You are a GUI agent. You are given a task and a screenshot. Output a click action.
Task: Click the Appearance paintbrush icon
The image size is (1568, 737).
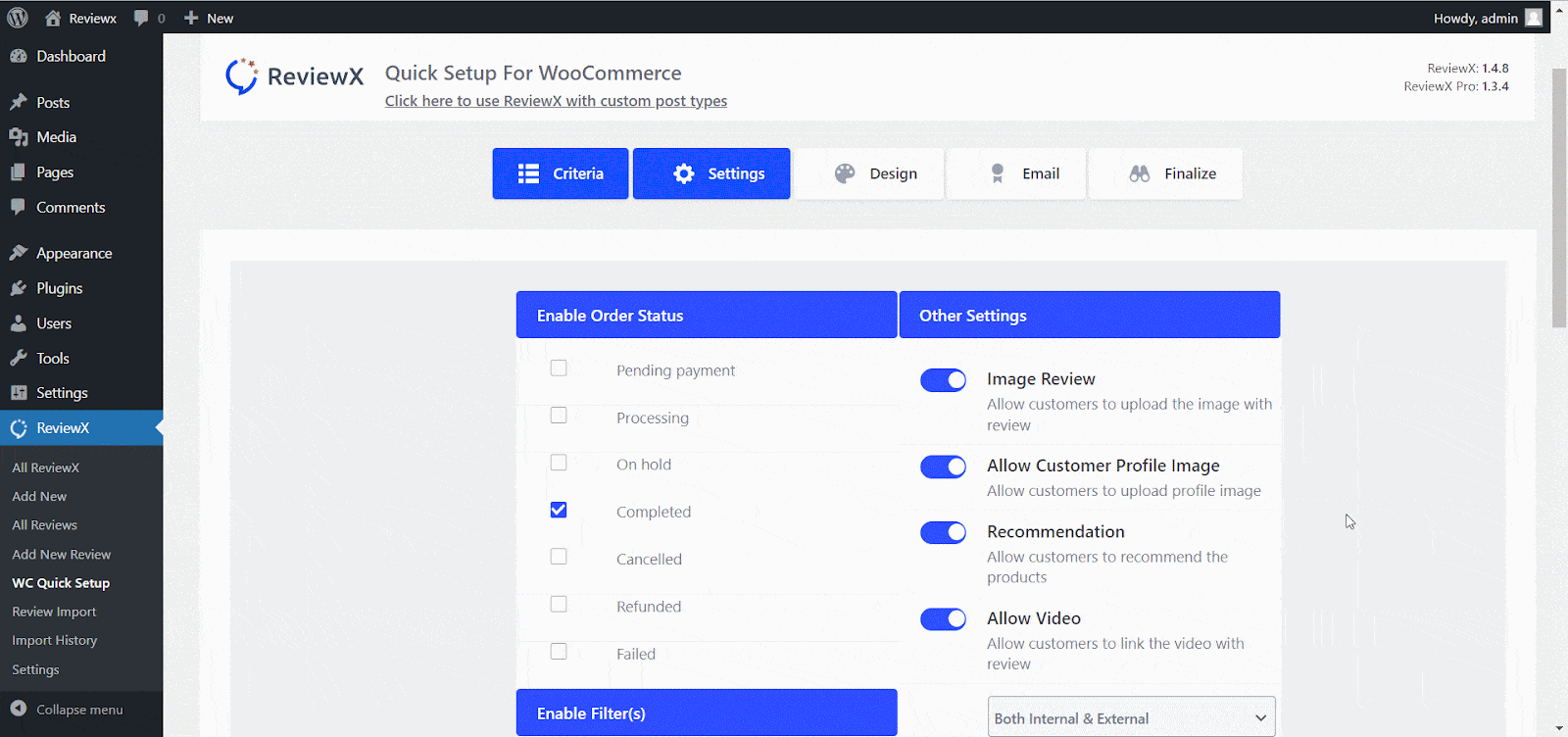point(19,253)
